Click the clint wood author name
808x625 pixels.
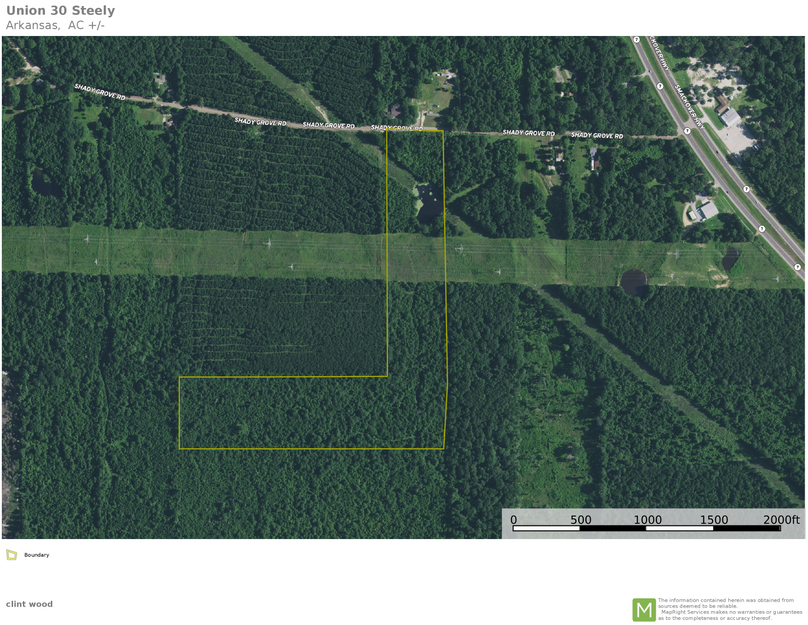pos(29,604)
